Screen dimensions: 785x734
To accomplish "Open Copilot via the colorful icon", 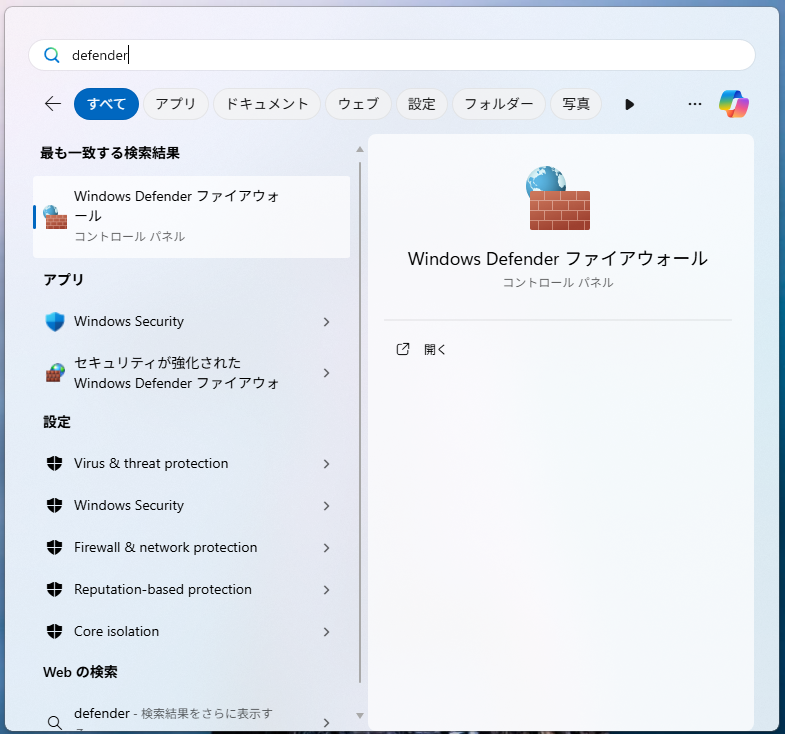I will [733, 104].
